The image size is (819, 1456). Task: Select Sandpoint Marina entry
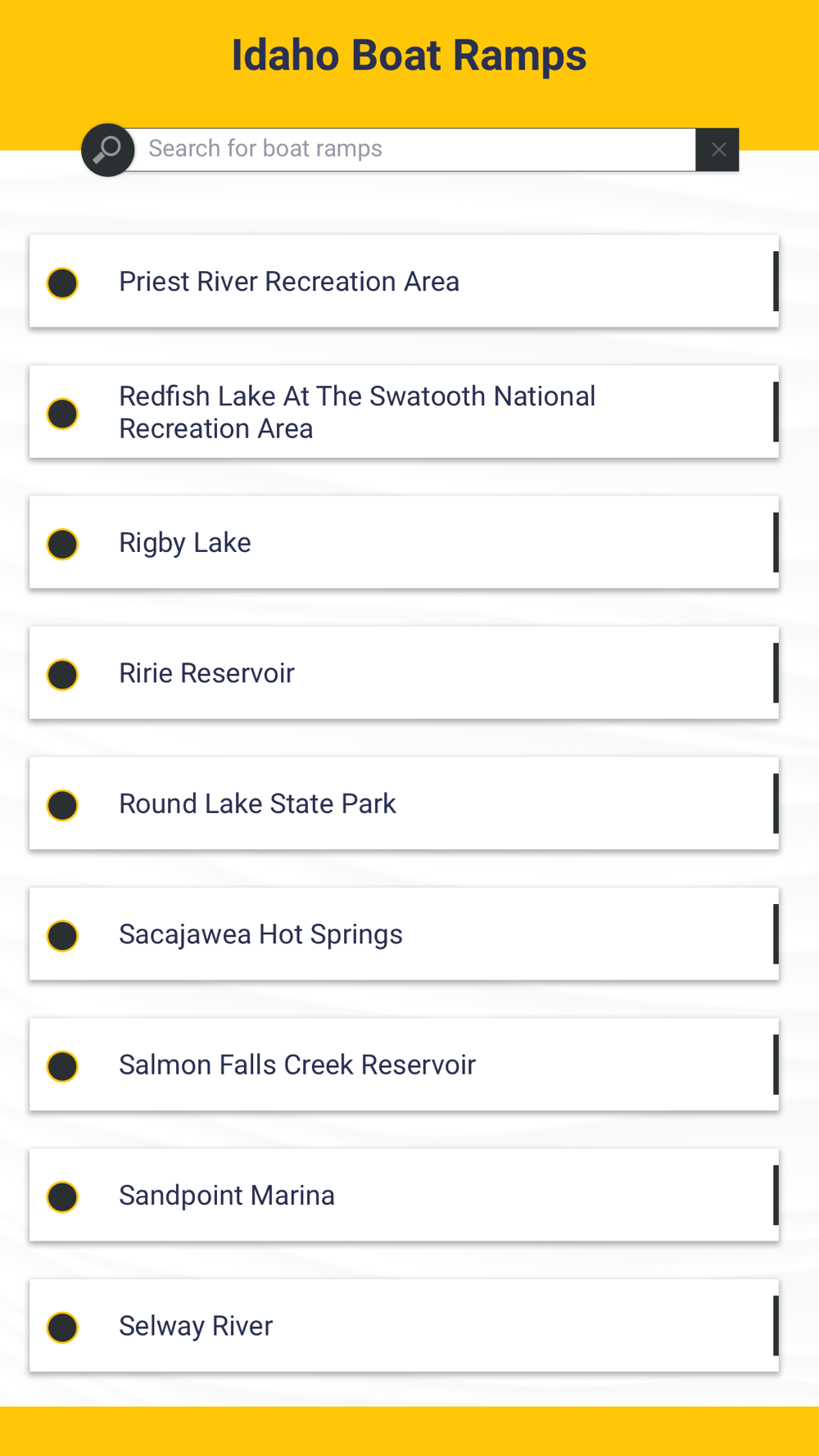404,1196
